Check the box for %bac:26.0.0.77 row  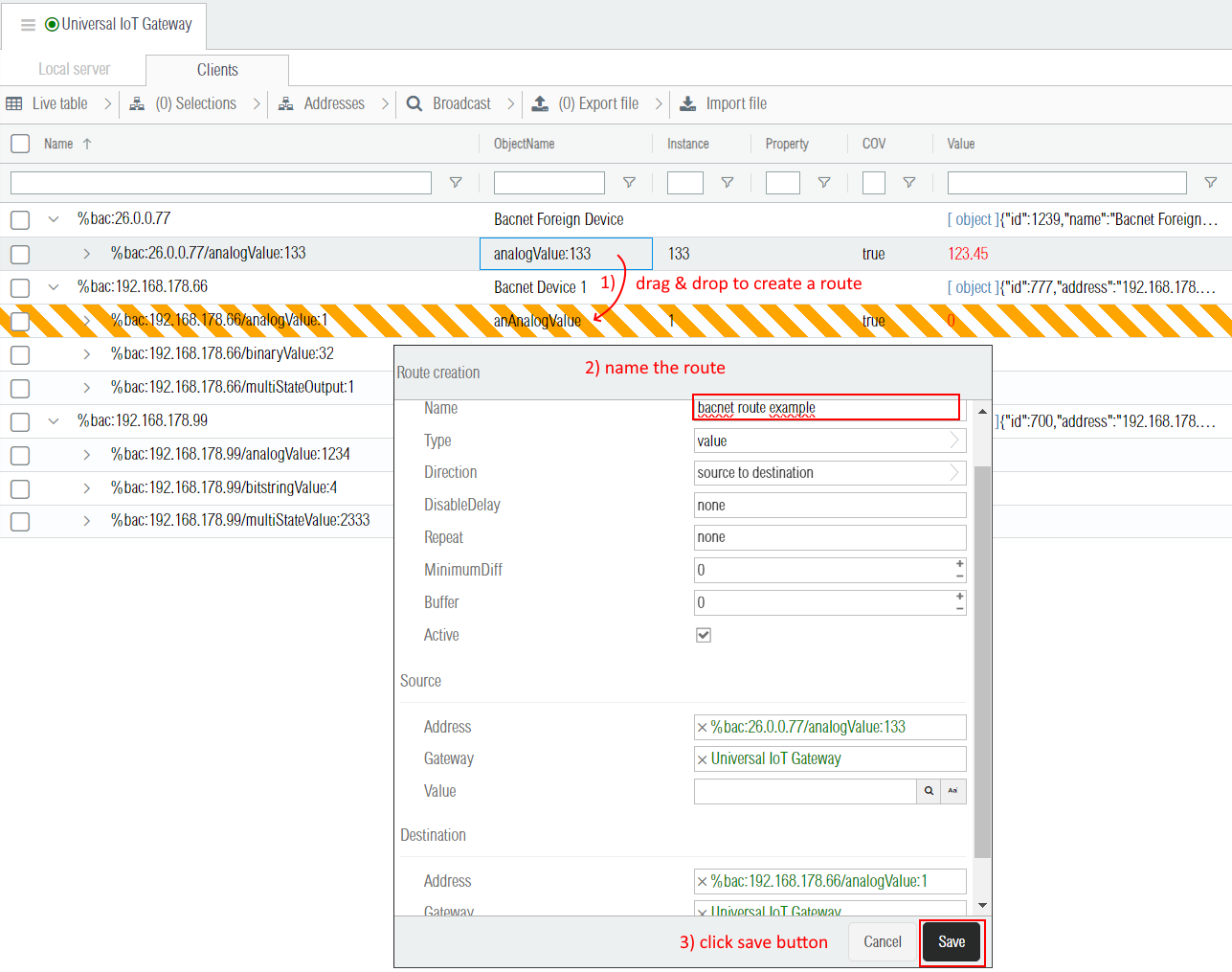[x=20, y=220]
